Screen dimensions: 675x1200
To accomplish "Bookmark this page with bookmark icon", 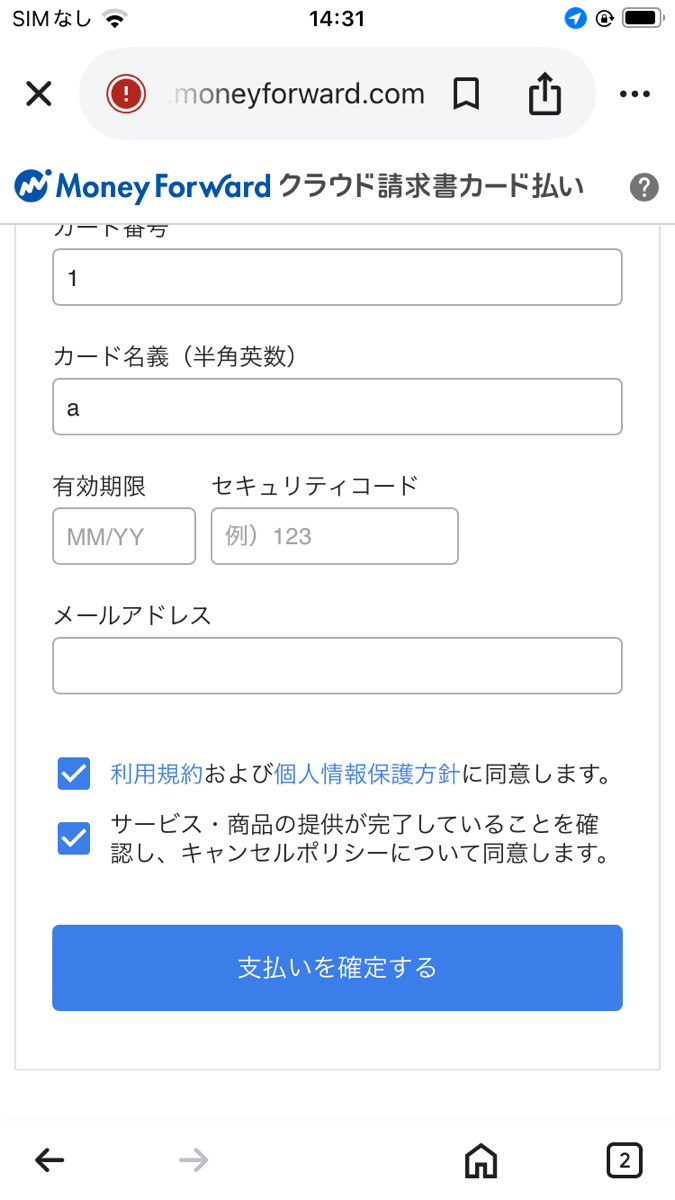I will [466, 94].
